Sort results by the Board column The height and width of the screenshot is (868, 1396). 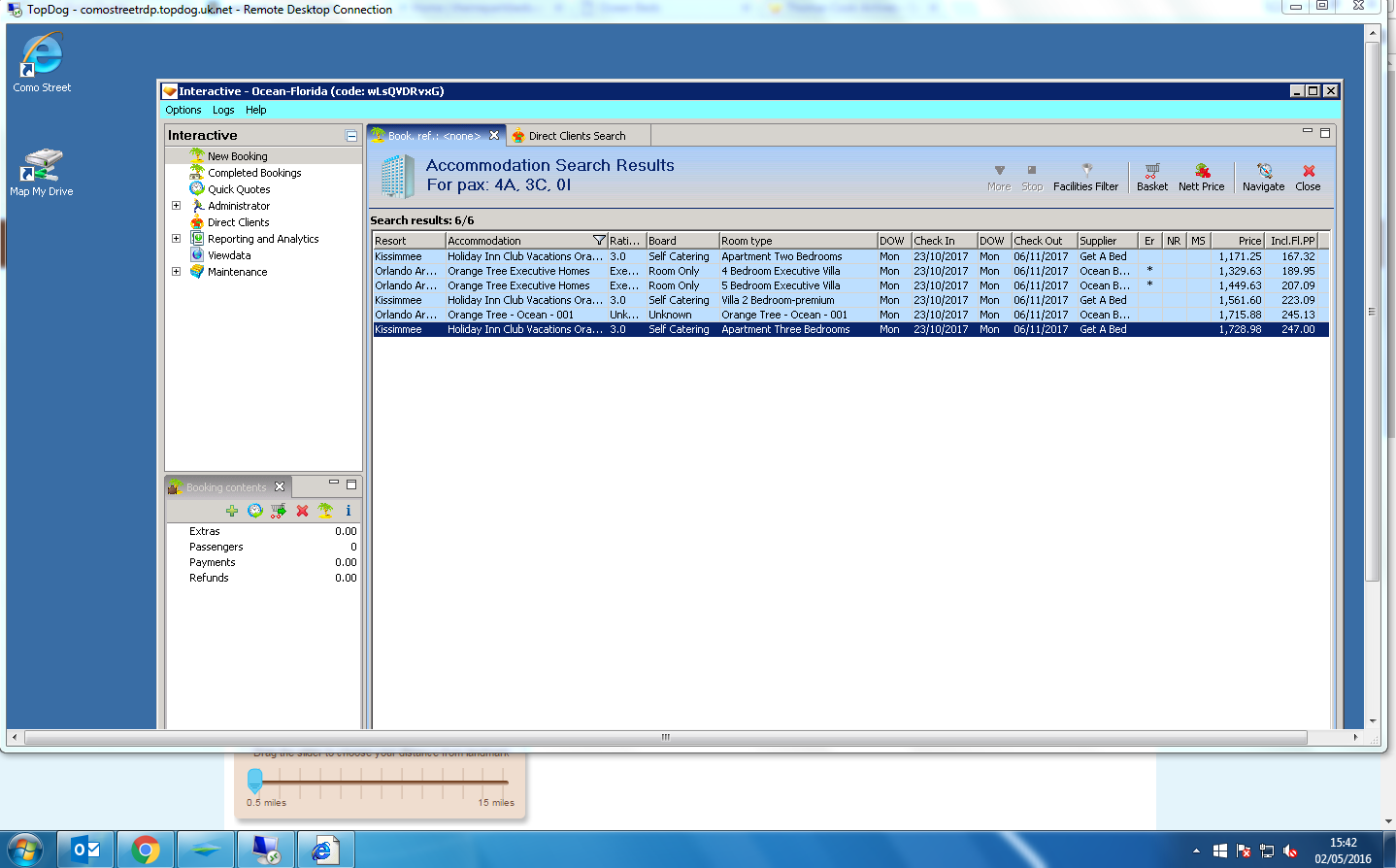[x=682, y=241]
